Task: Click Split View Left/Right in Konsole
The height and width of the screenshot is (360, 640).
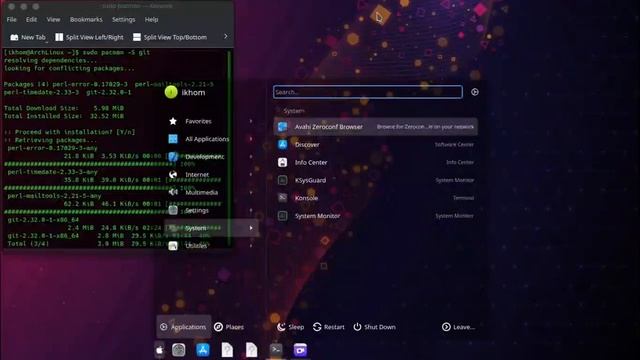Action: click(89, 37)
